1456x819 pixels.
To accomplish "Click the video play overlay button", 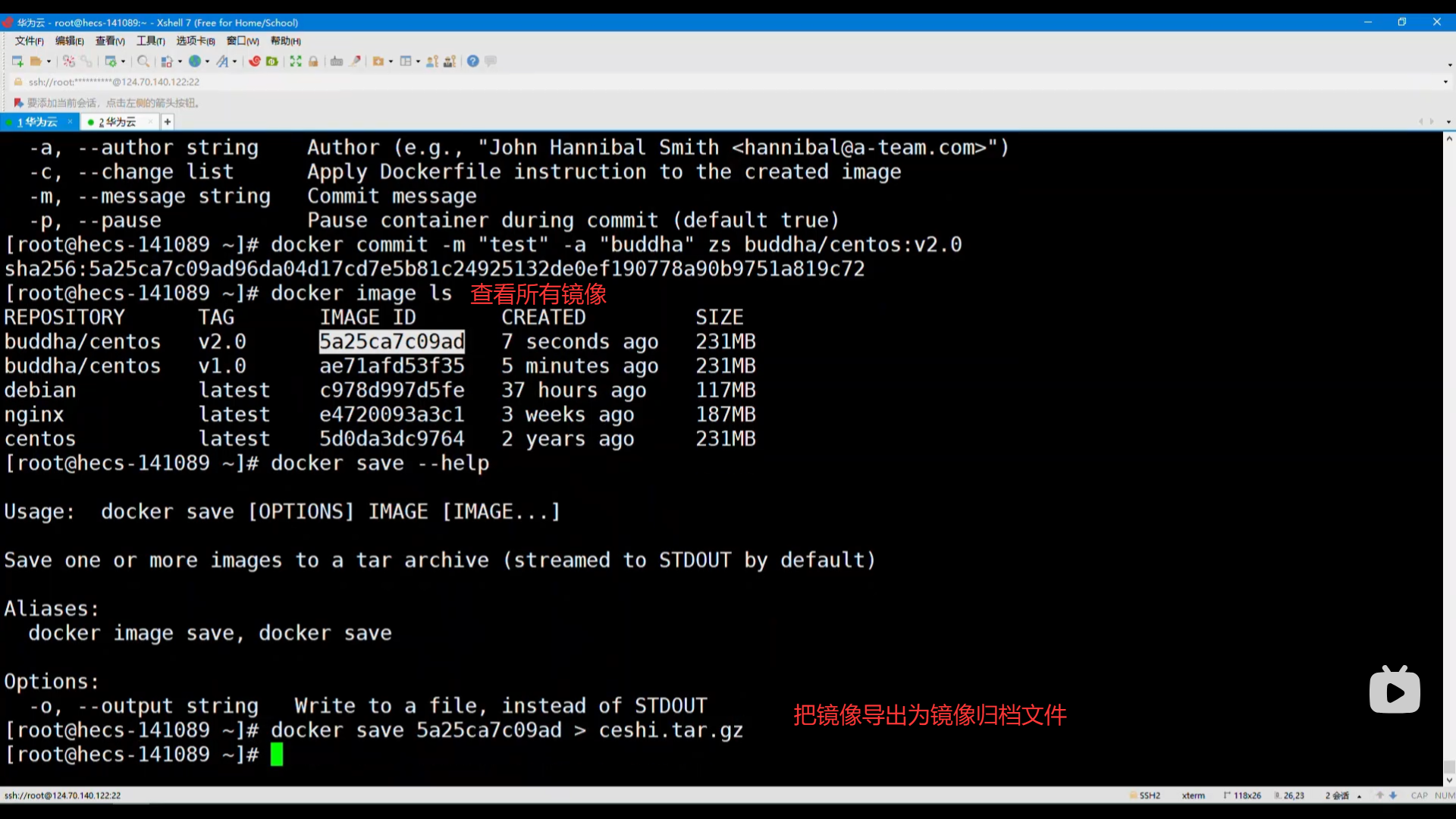I will pos(1395,691).
